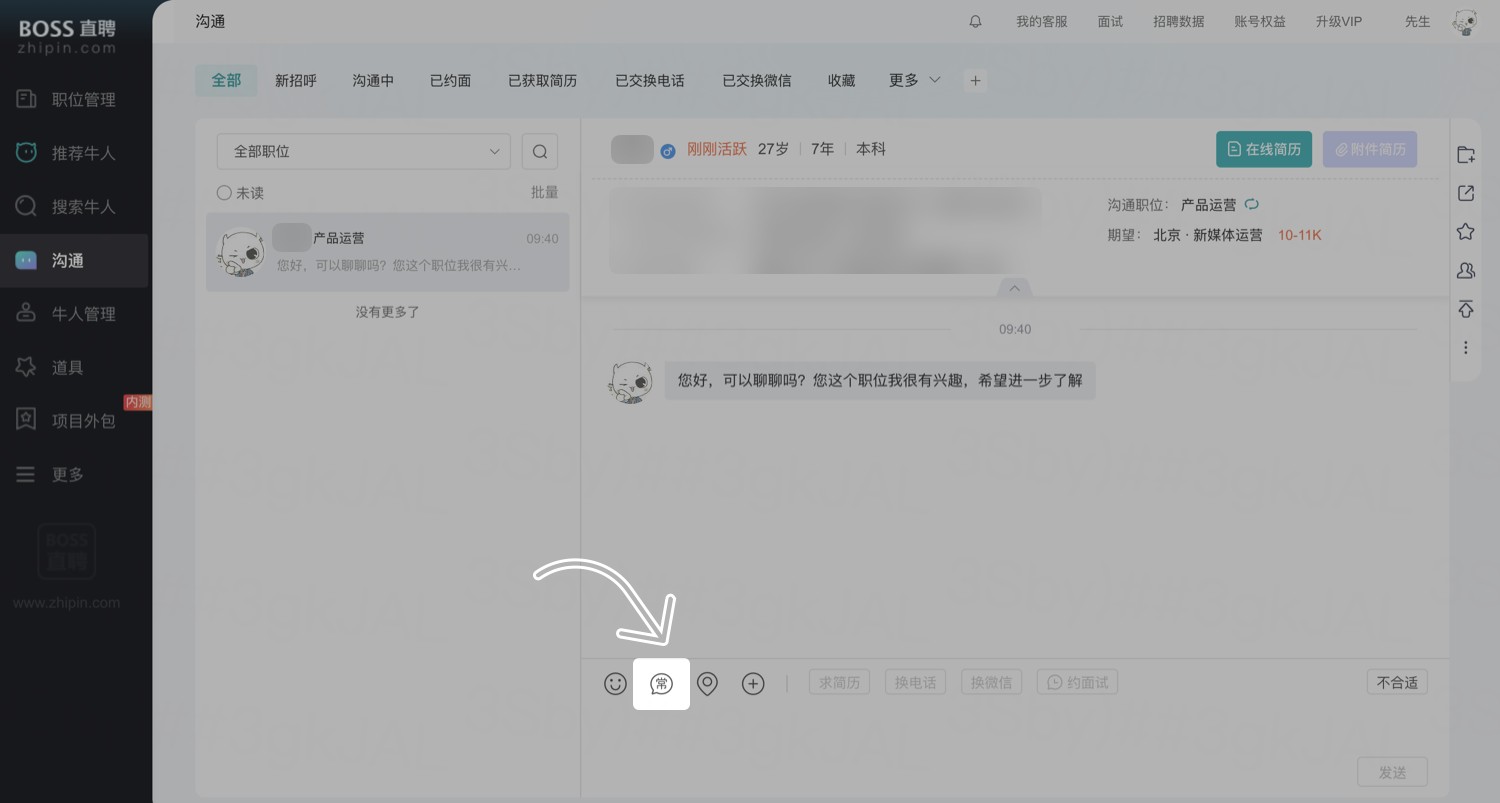Click the location pin icon in chat toolbar
The height and width of the screenshot is (803, 1500).
point(707,683)
